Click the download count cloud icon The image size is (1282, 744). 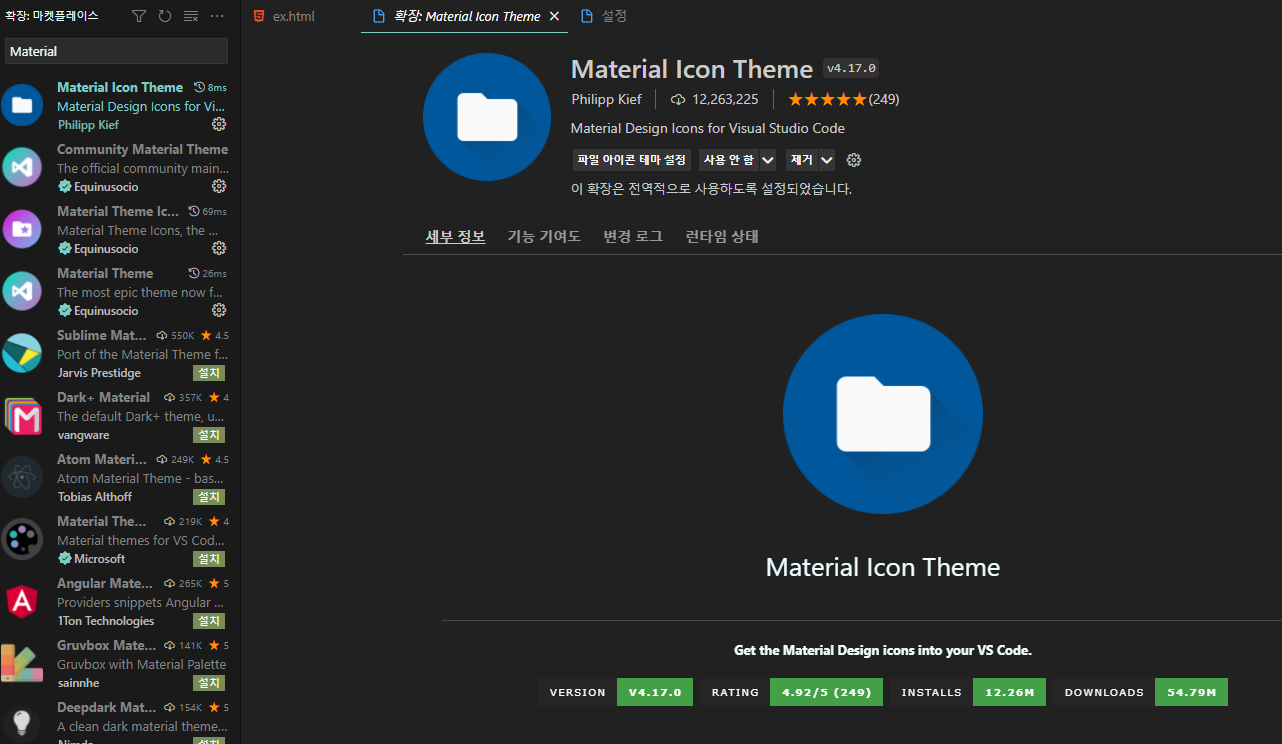678,99
